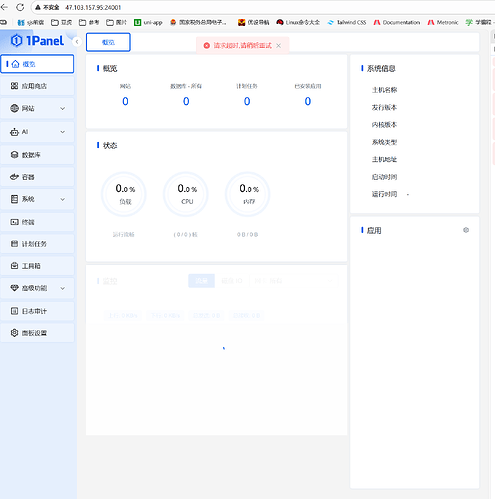Expand the advanced features menu chevron

coord(63,288)
